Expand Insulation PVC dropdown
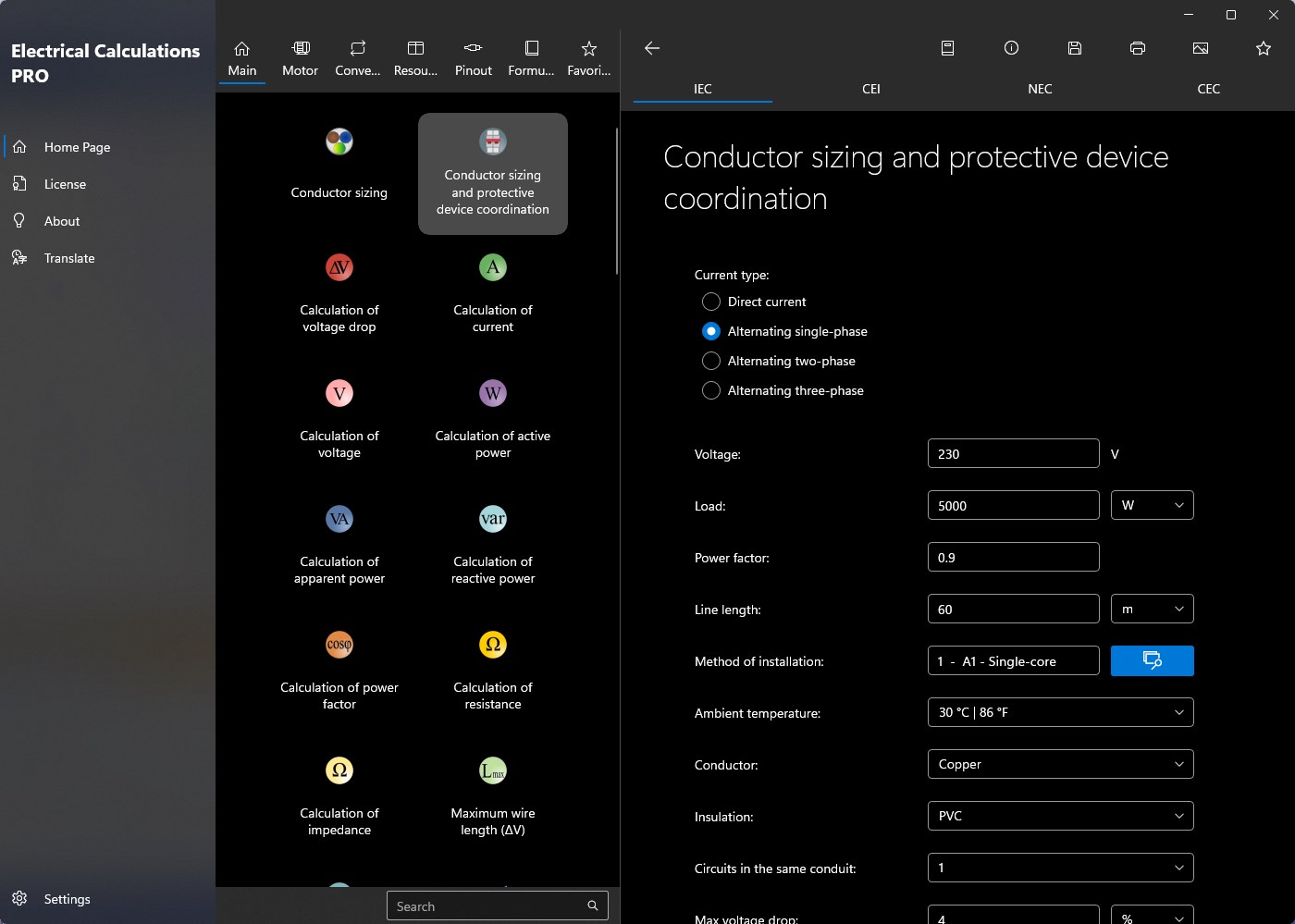1295x924 pixels. click(1060, 816)
